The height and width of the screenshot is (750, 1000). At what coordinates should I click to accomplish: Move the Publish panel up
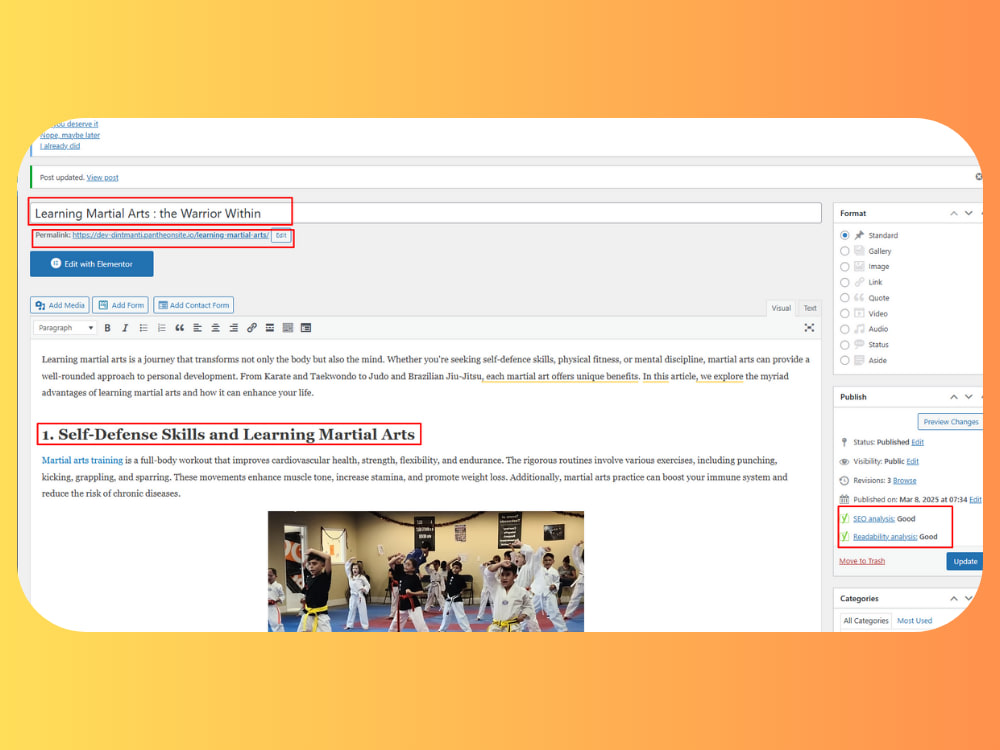coord(953,397)
